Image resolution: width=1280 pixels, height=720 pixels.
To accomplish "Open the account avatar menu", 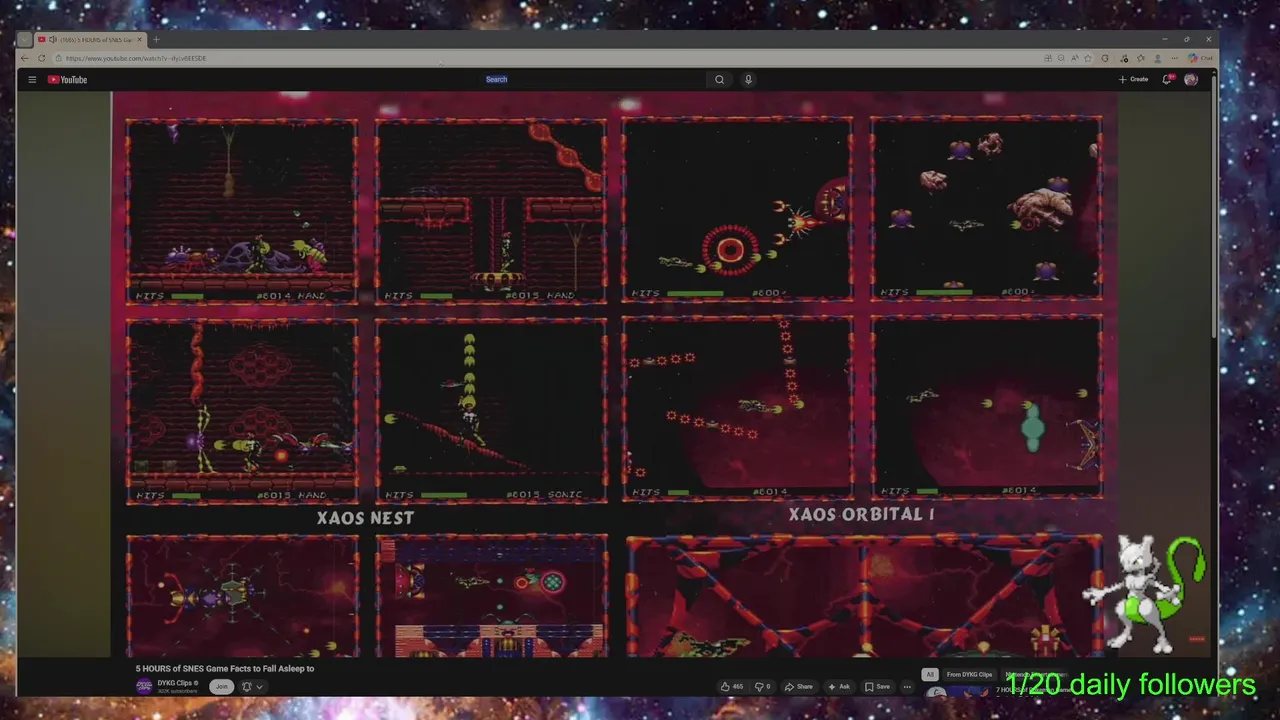I will [x=1191, y=80].
